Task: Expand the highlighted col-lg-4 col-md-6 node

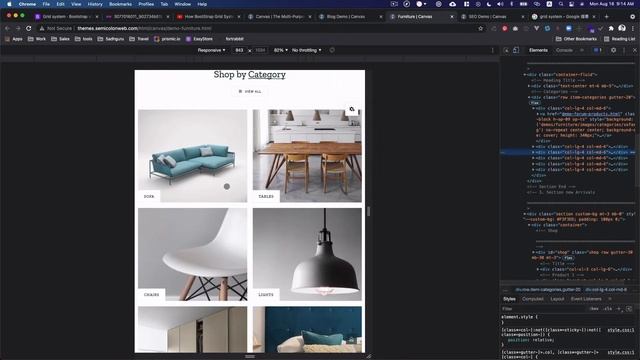Action: pos(533,152)
